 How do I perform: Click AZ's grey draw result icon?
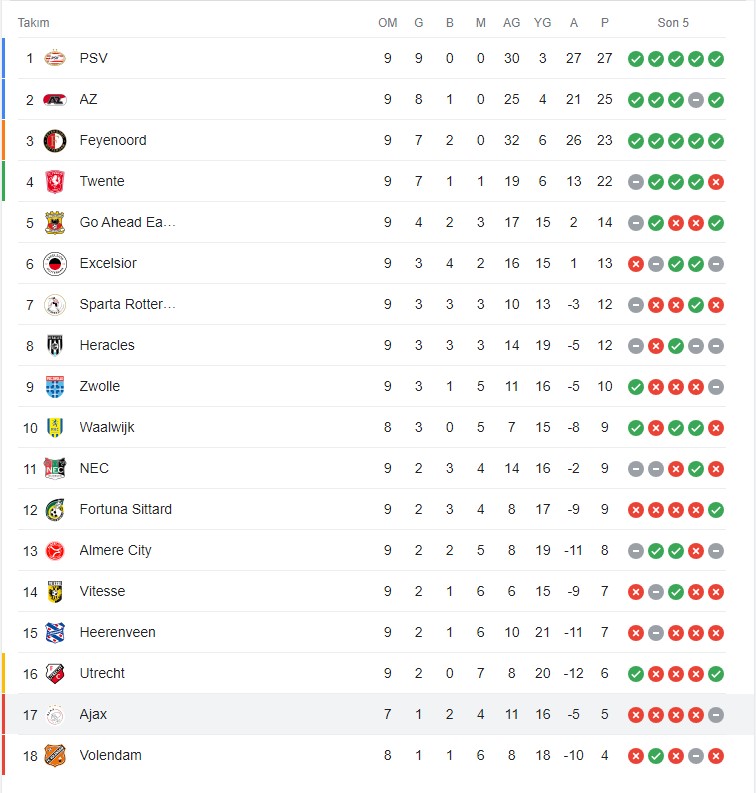pyautogui.click(x=696, y=100)
